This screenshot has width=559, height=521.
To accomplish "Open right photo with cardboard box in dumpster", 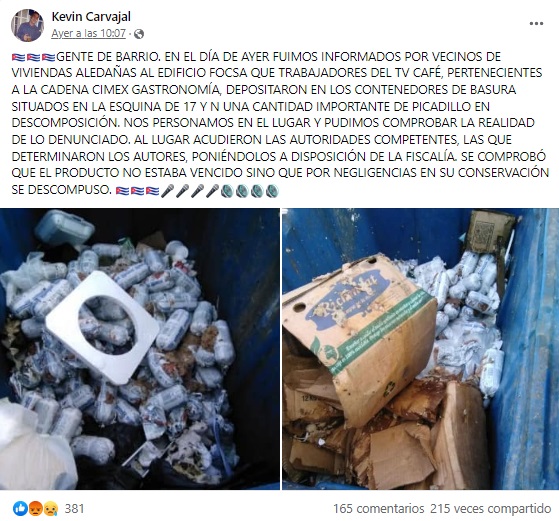I will (420, 349).
